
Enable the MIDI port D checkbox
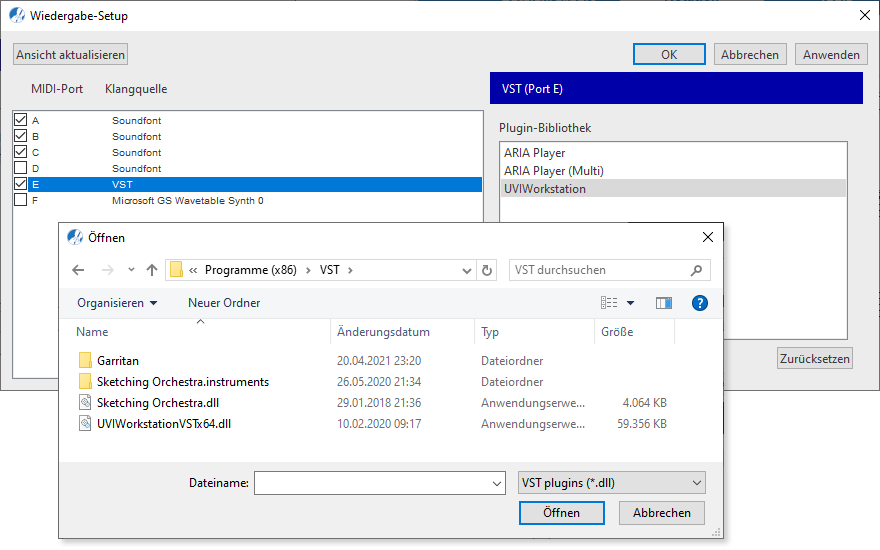click(21, 168)
